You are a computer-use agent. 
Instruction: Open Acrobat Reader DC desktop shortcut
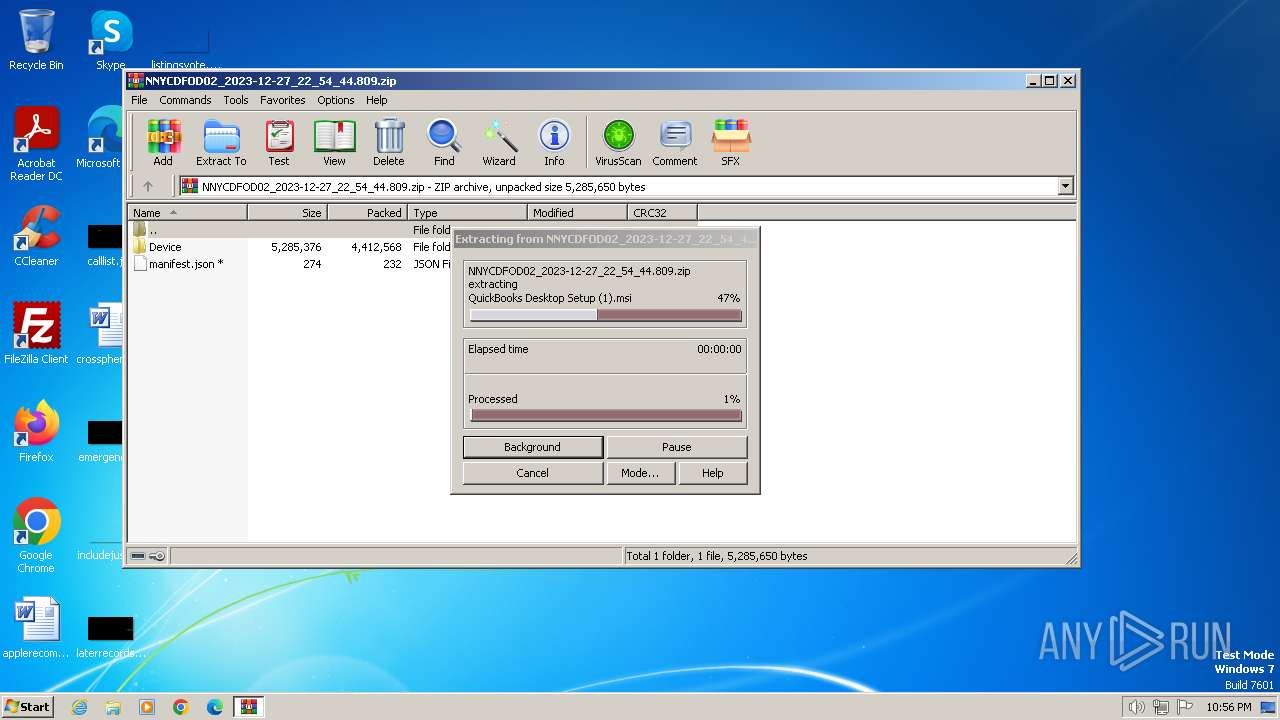36,145
